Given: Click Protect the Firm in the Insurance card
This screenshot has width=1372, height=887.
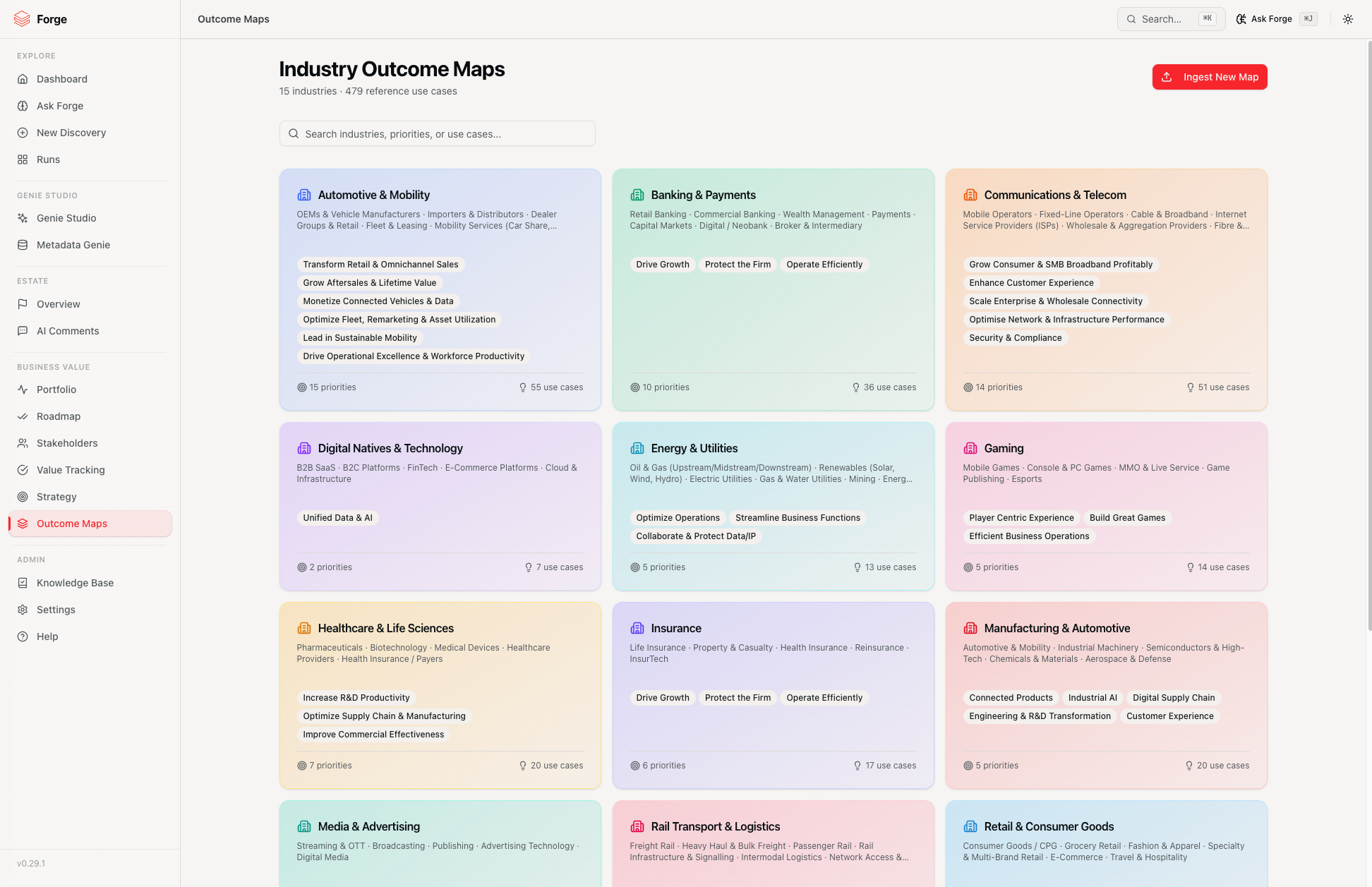Looking at the screenshot, I should [738, 698].
